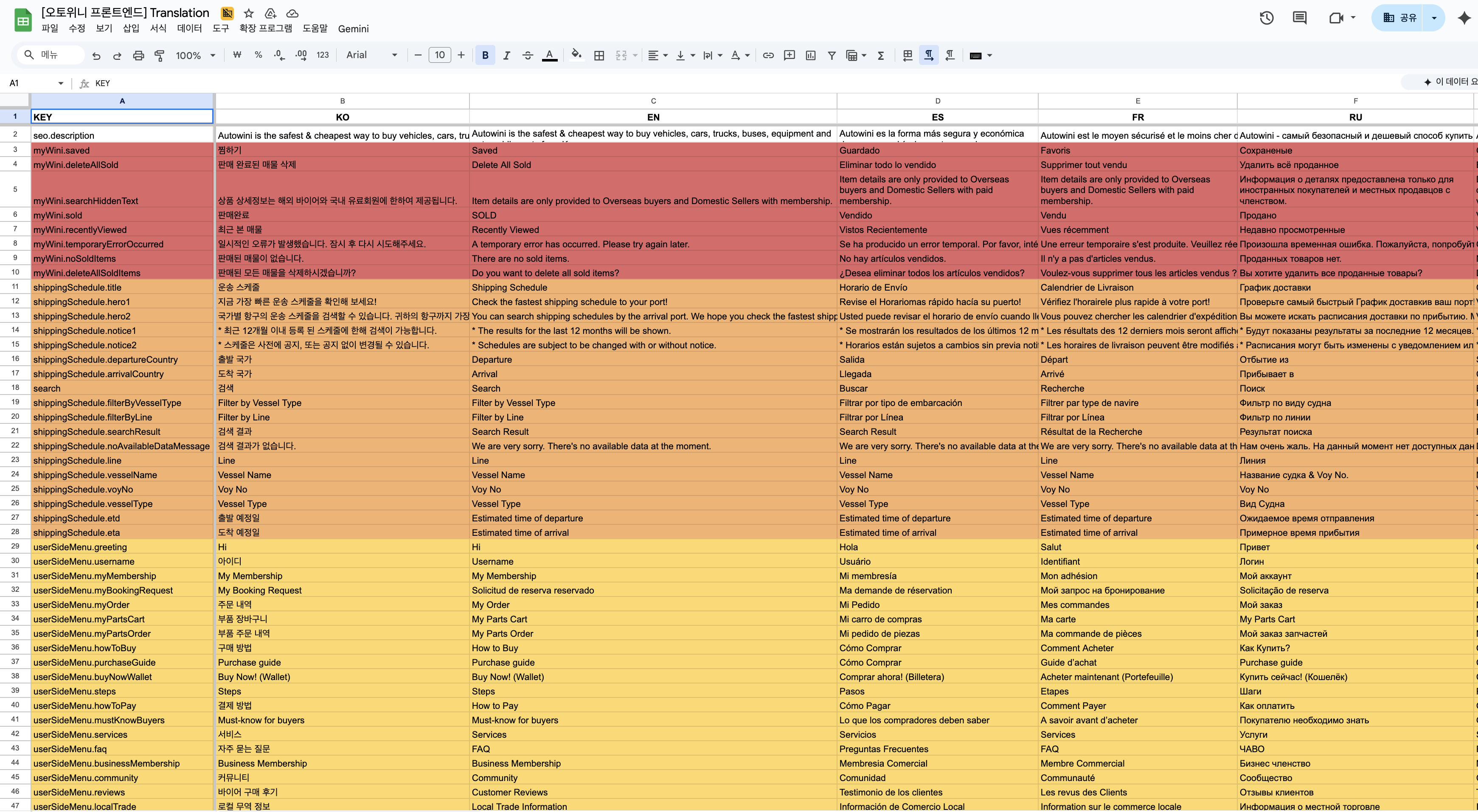
Task: Expand the A1 name box dropdown
Action: [60, 83]
